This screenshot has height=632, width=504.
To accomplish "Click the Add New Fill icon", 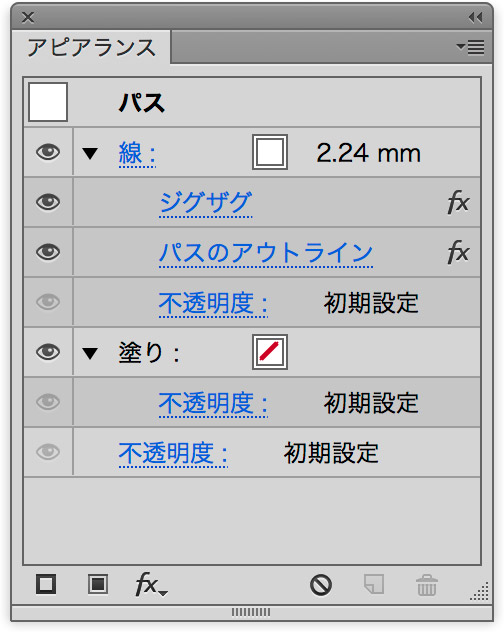I will coord(98,584).
